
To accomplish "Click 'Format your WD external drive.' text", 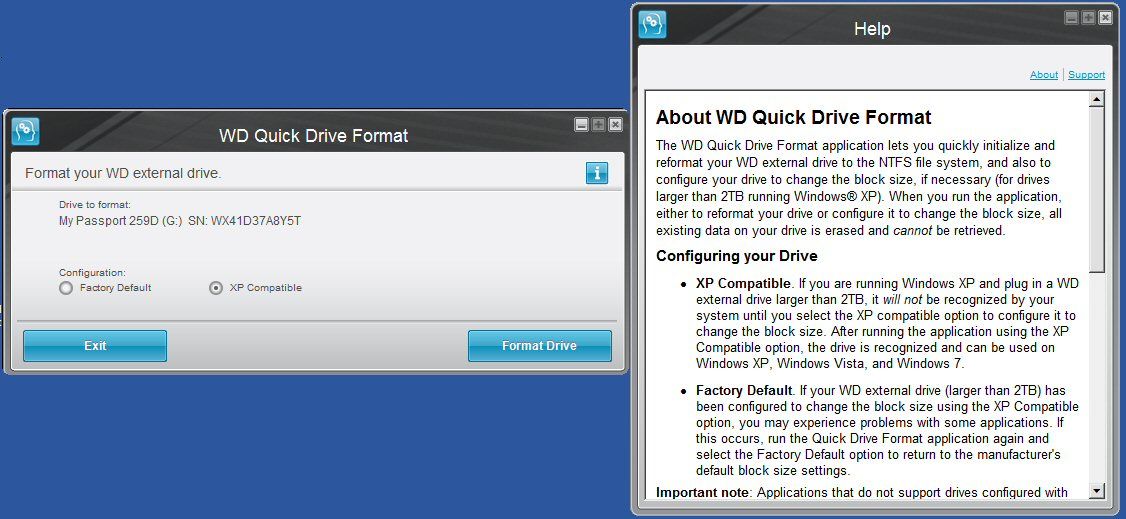I will click(x=124, y=174).
